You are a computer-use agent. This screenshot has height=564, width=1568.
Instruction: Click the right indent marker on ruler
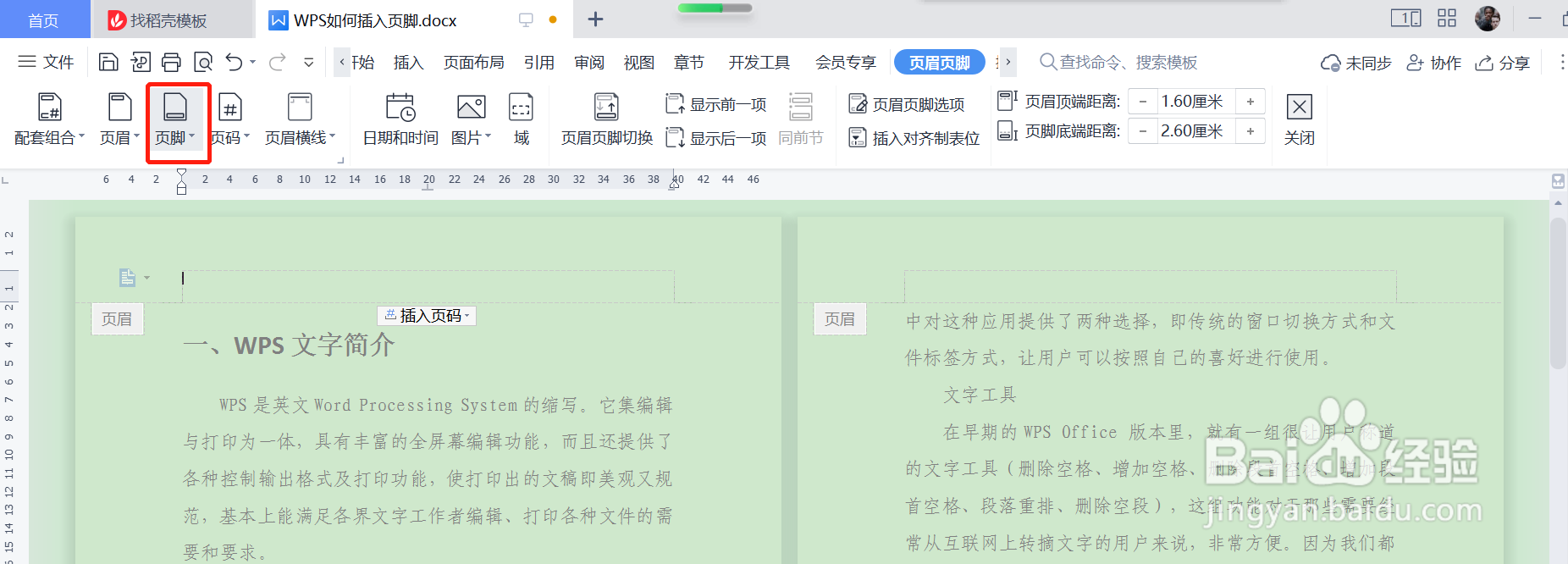click(674, 185)
